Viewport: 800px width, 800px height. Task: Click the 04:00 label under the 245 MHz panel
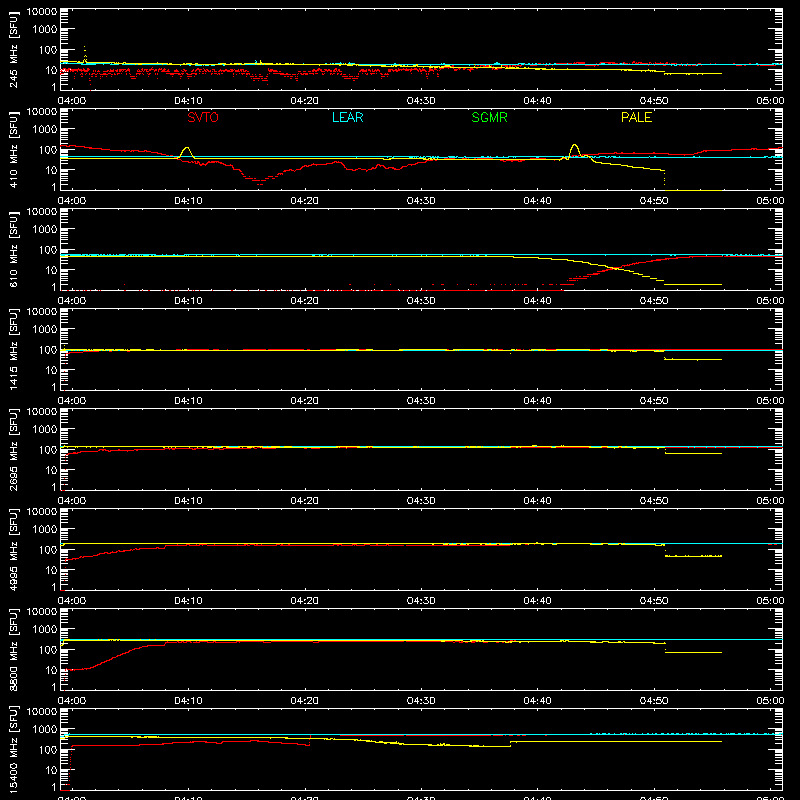pyautogui.click(x=72, y=101)
